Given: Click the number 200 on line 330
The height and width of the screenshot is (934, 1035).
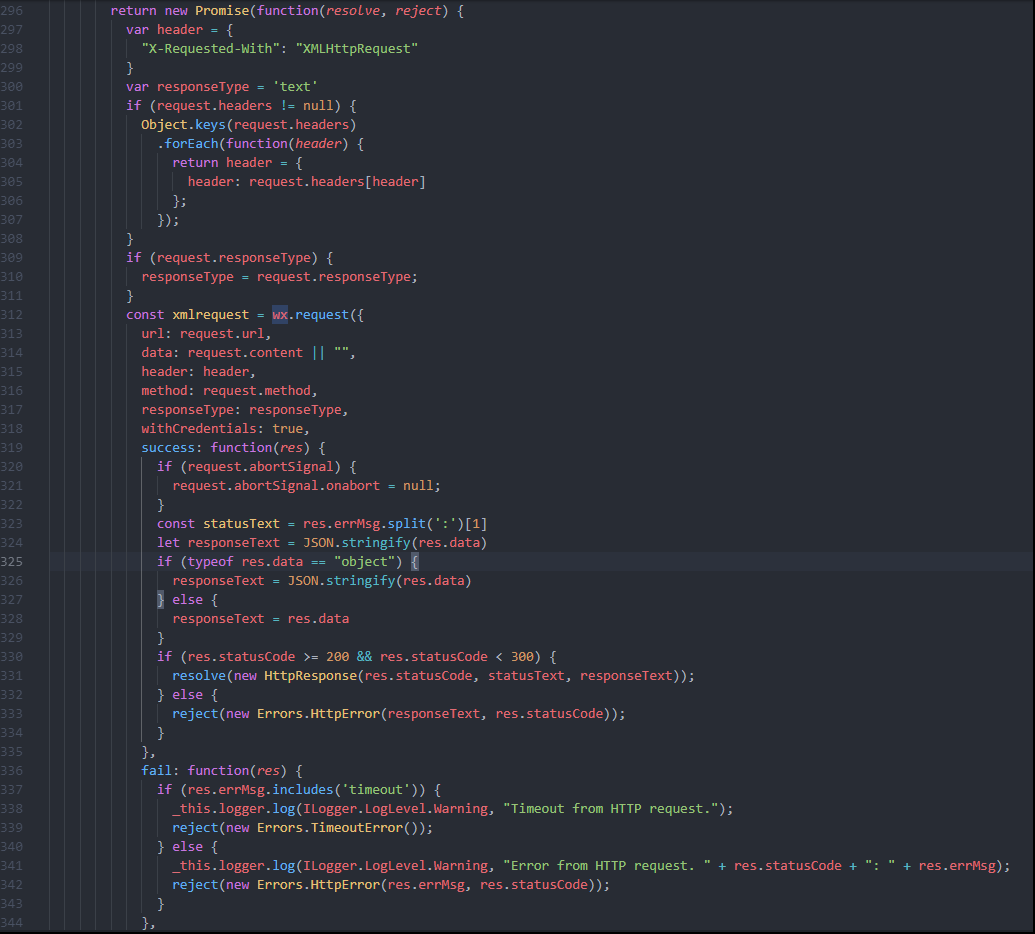Looking at the screenshot, I should click(337, 657).
